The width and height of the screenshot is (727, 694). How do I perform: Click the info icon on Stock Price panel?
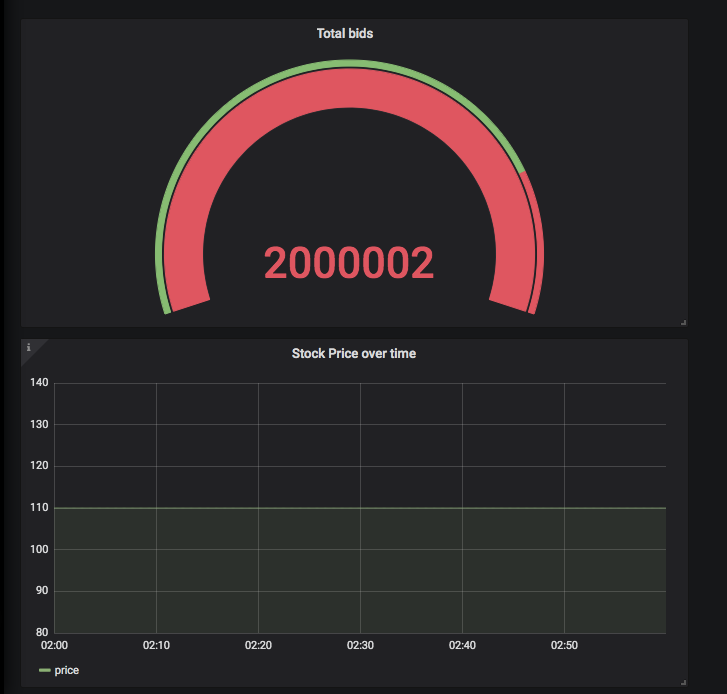pyautogui.click(x=28, y=347)
